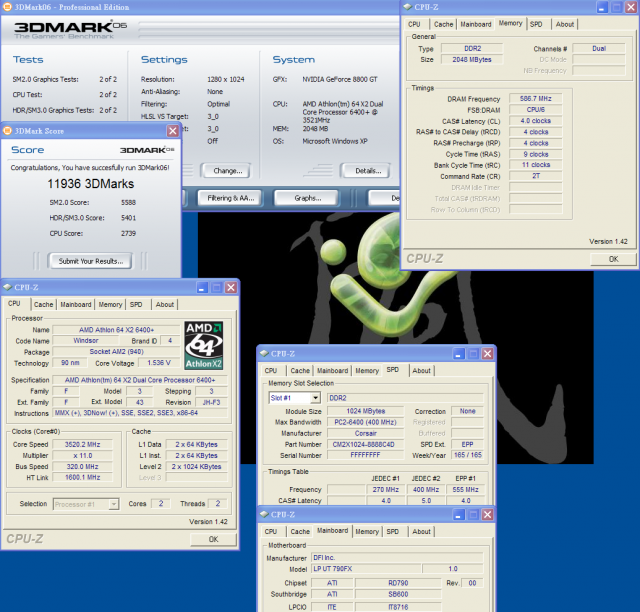Open SPD tab in CPU-Z Mainboard window
Screen dimensions: 640x612
[x=393, y=532]
